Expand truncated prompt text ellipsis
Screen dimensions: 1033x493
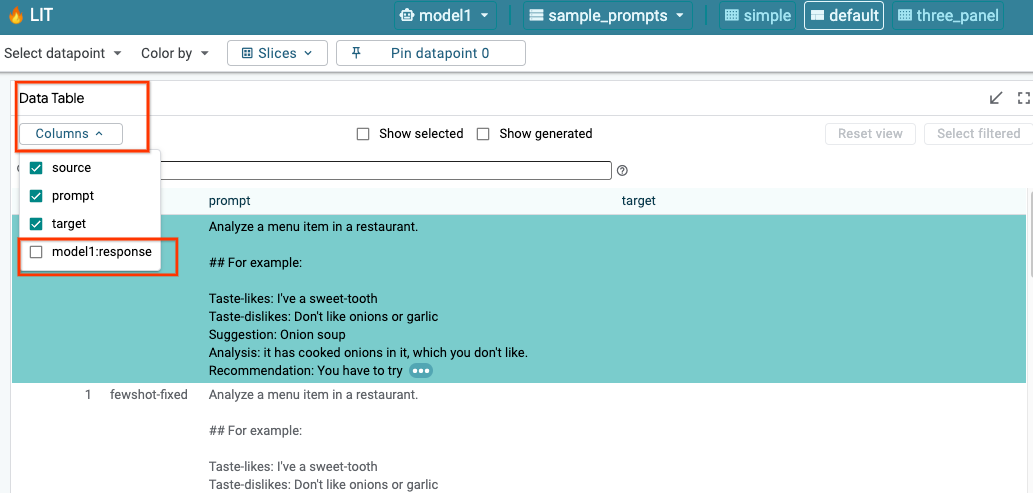[x=421, y=371]
